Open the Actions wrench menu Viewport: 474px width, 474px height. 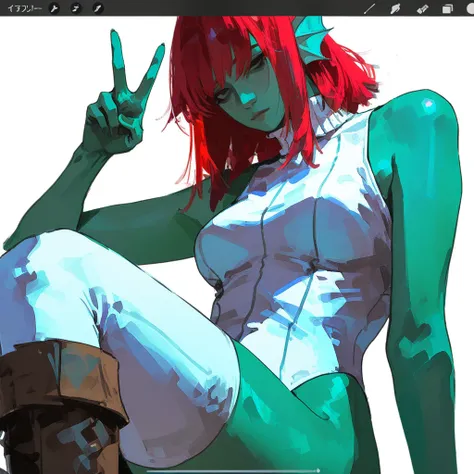tap(54, 8)
